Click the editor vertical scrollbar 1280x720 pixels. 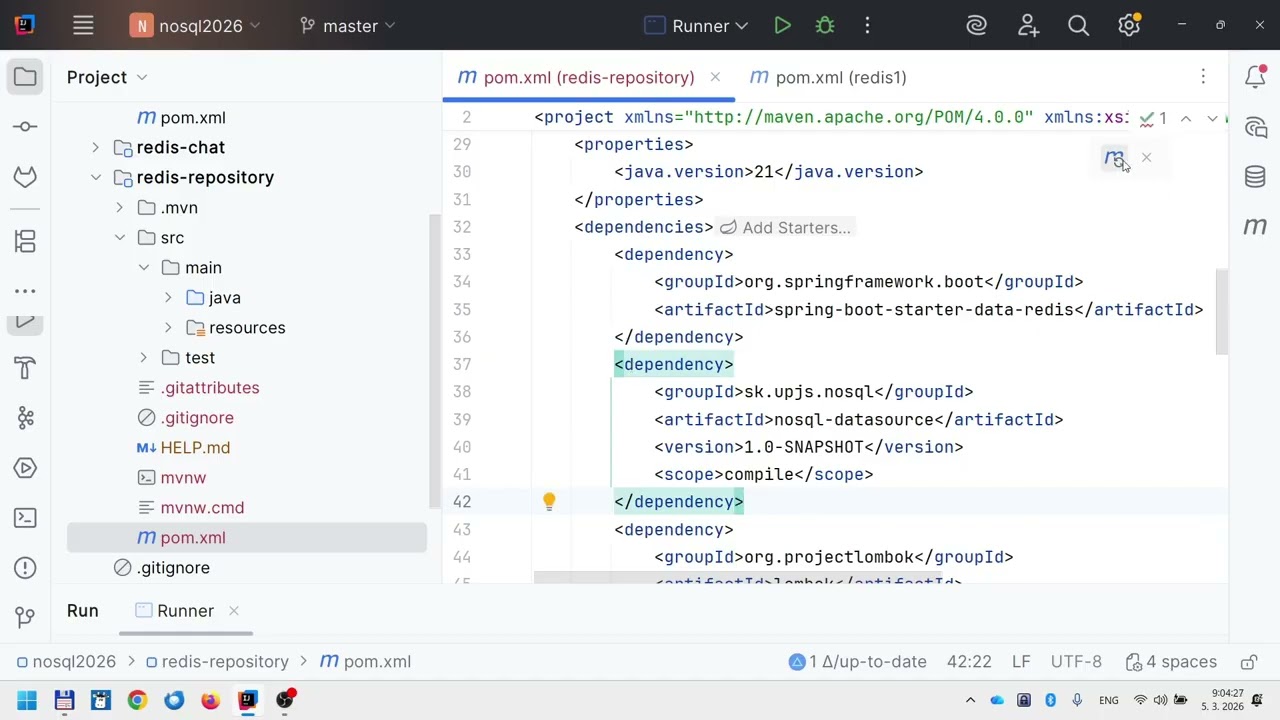[x=1222, y=311]
